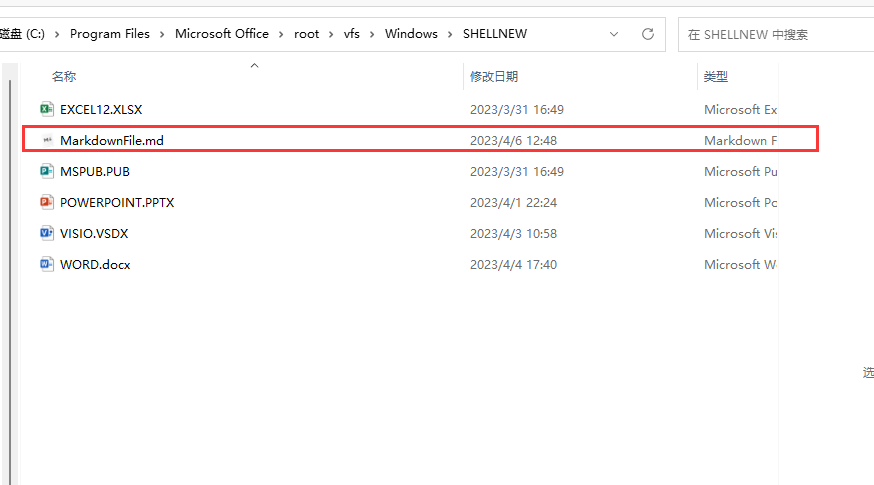Sort by the 类型 column header
The height and width of the screenshot is (485, 874).
point(716,76)
